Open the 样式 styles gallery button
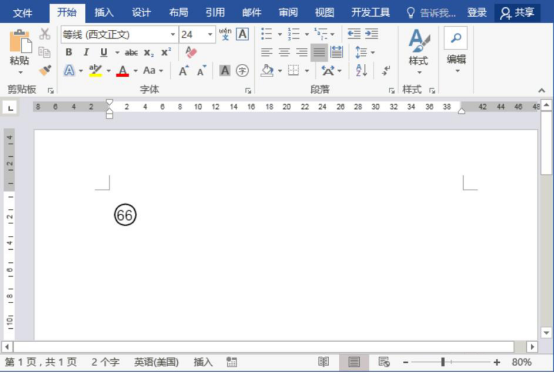 point(419,51)
